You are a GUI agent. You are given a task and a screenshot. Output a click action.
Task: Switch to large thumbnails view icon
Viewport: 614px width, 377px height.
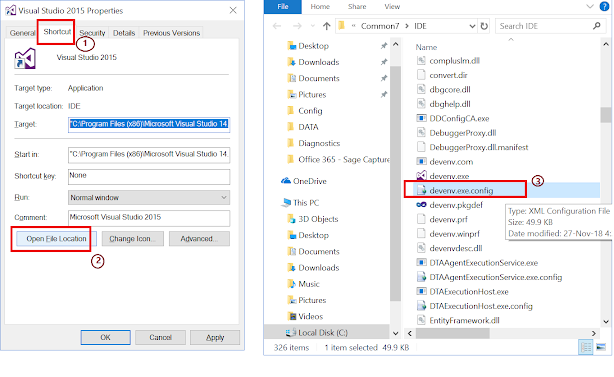click(x=600, y=347)
